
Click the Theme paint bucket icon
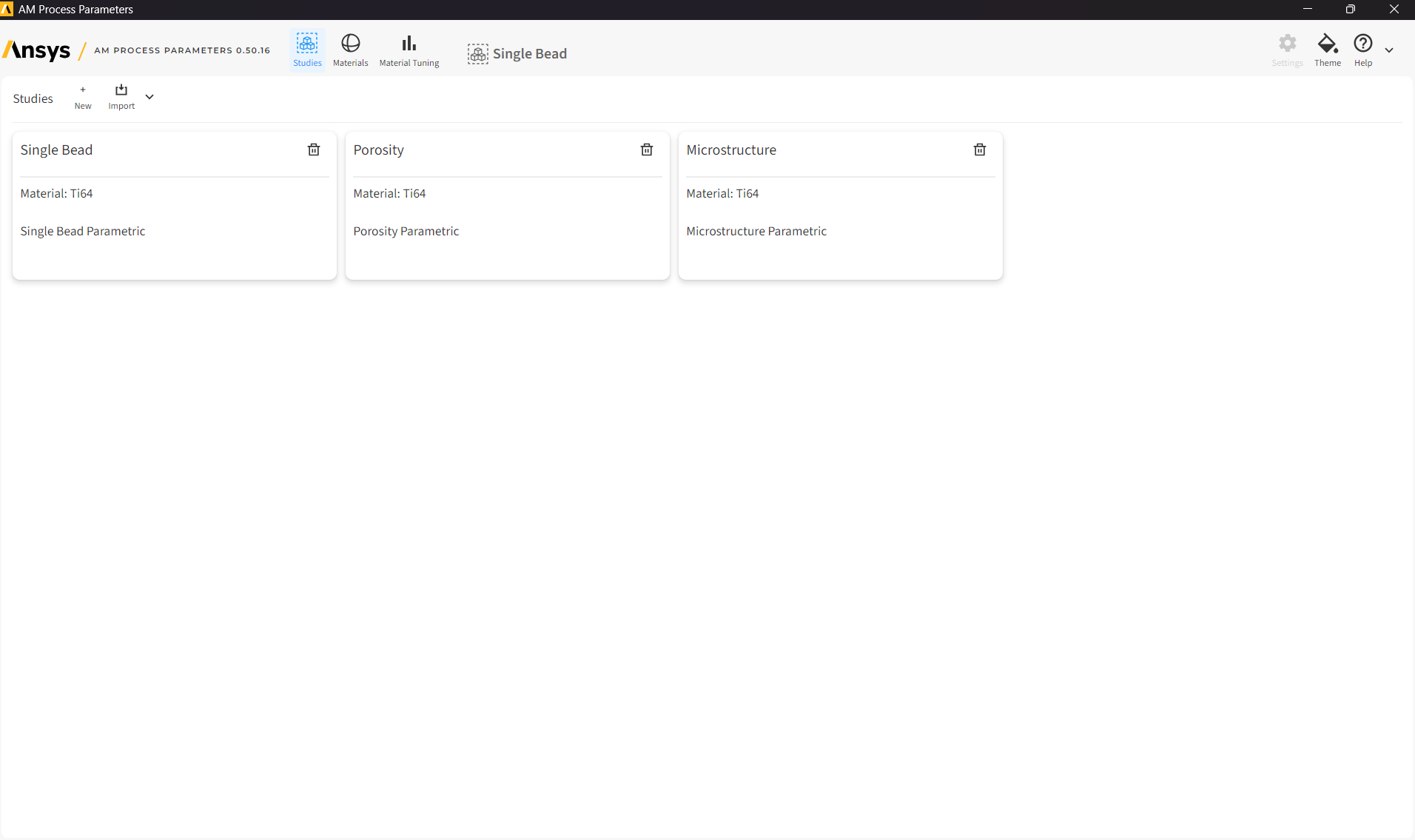[1328, 44]
